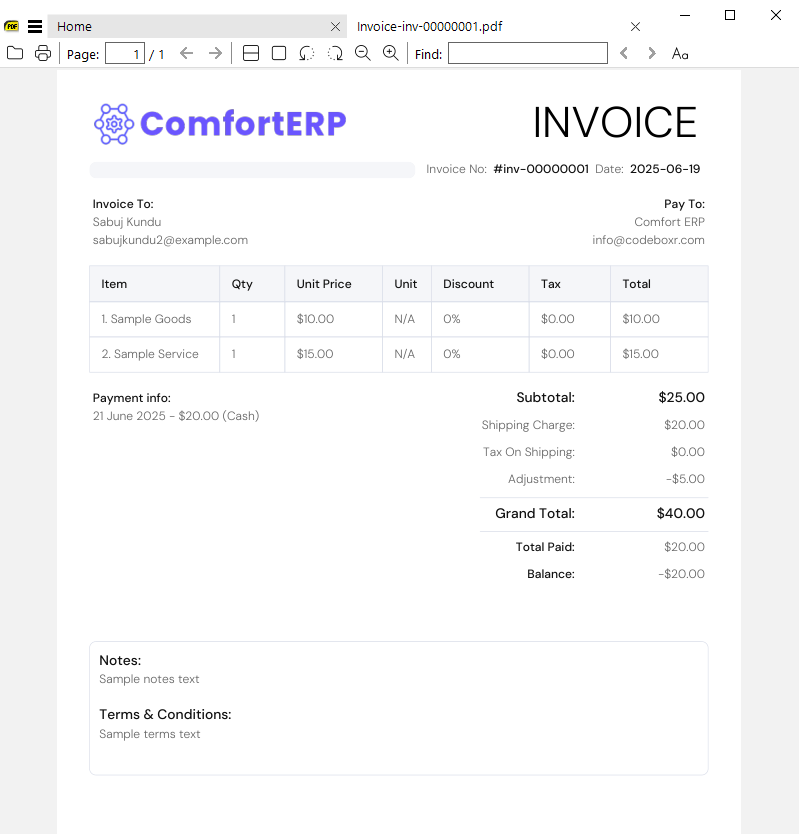The height and width of the screenshot is (834, 800).
Task: Toggle match case for search
Action: [x=680, y=53]
